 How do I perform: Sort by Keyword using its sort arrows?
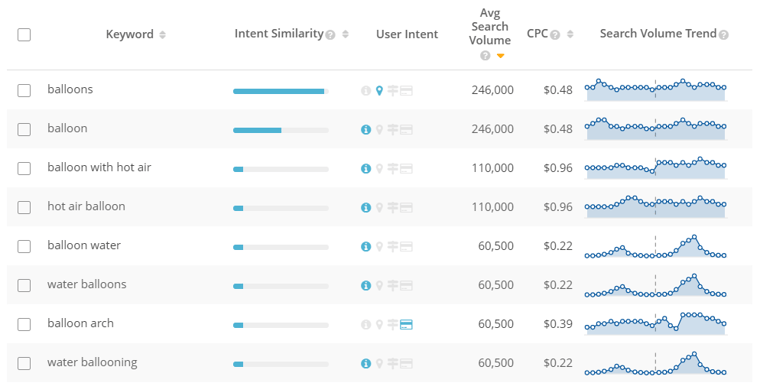(x=162, y=35)
